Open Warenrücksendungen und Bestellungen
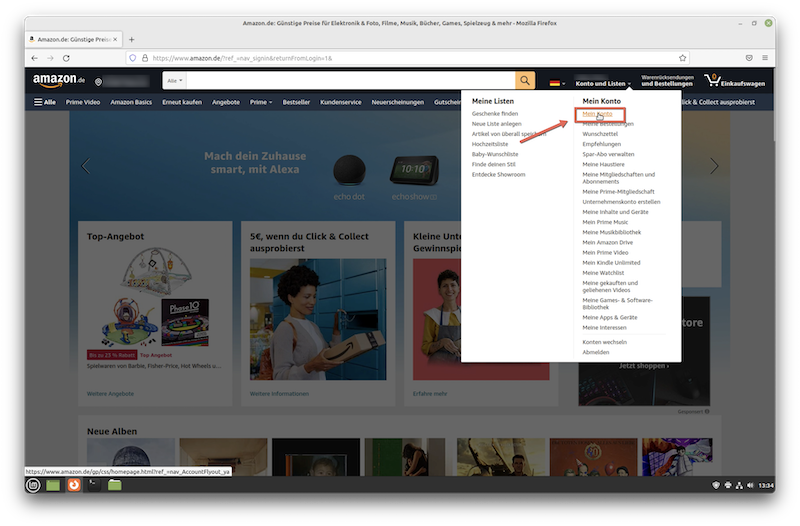Screen dimensions: 800x526 [x=667, y=81]
